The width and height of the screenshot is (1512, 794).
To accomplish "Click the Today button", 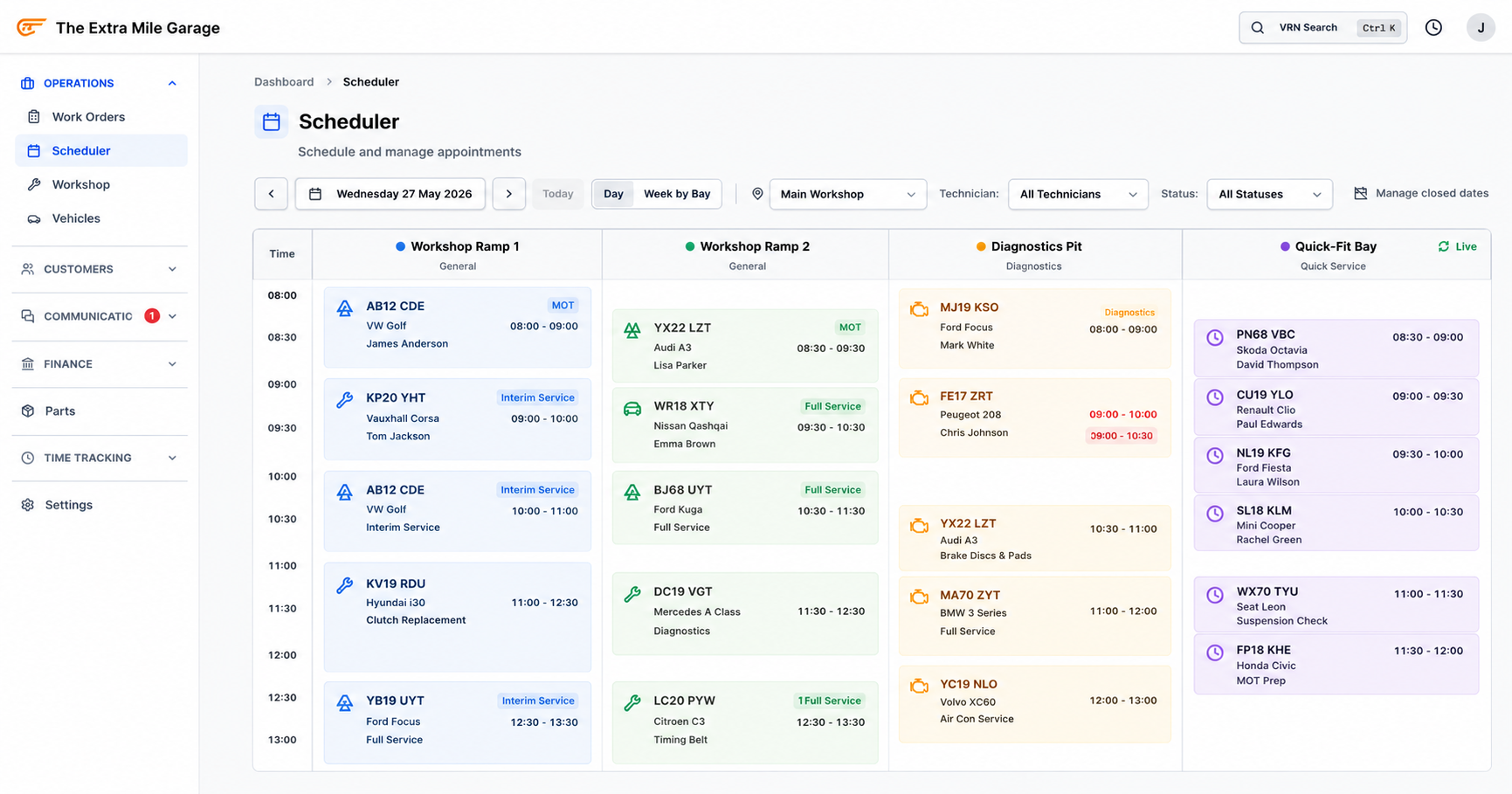I will point(557,194).
